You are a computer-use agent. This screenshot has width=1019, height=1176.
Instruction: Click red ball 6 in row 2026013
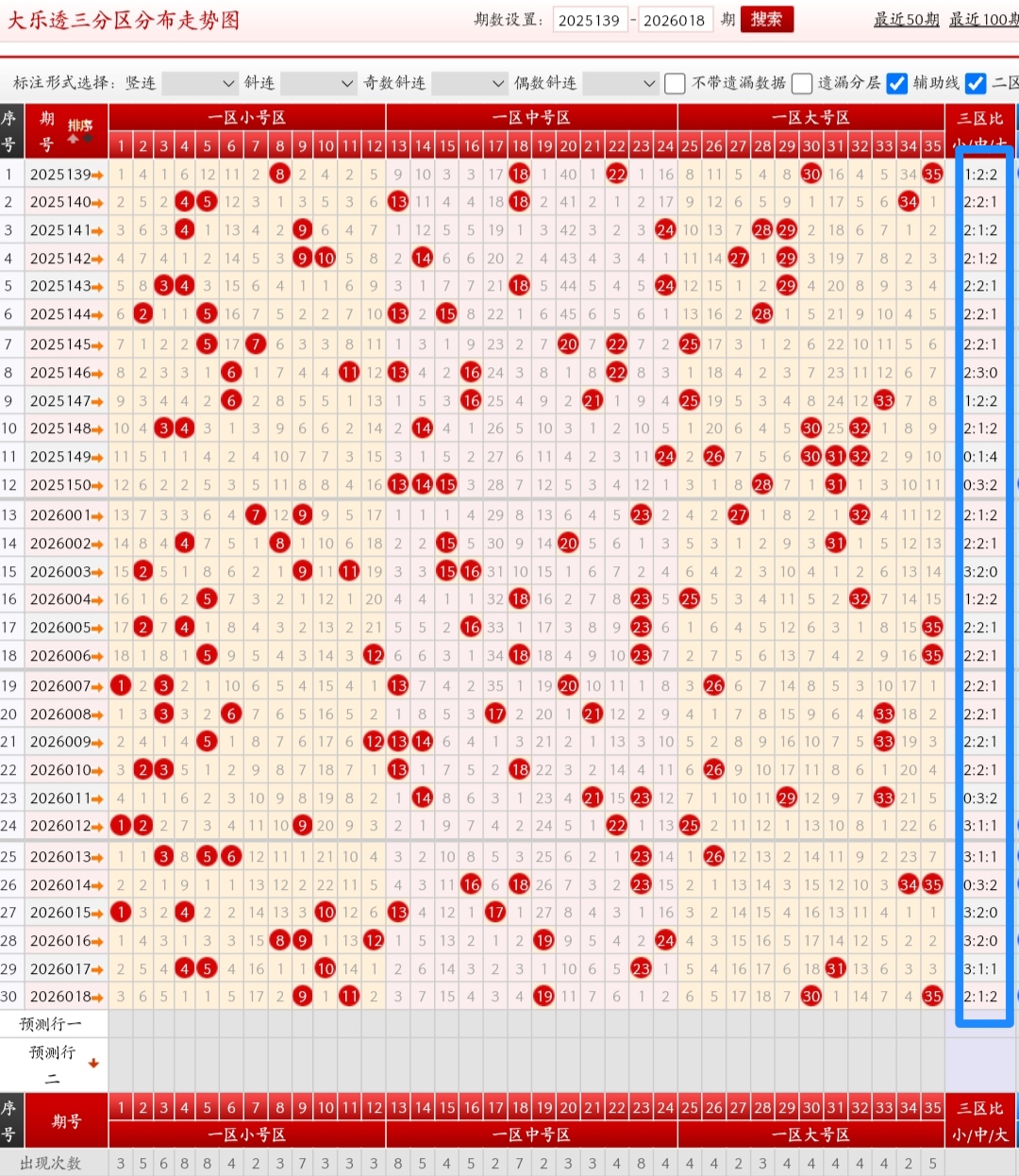coord(231,857)
